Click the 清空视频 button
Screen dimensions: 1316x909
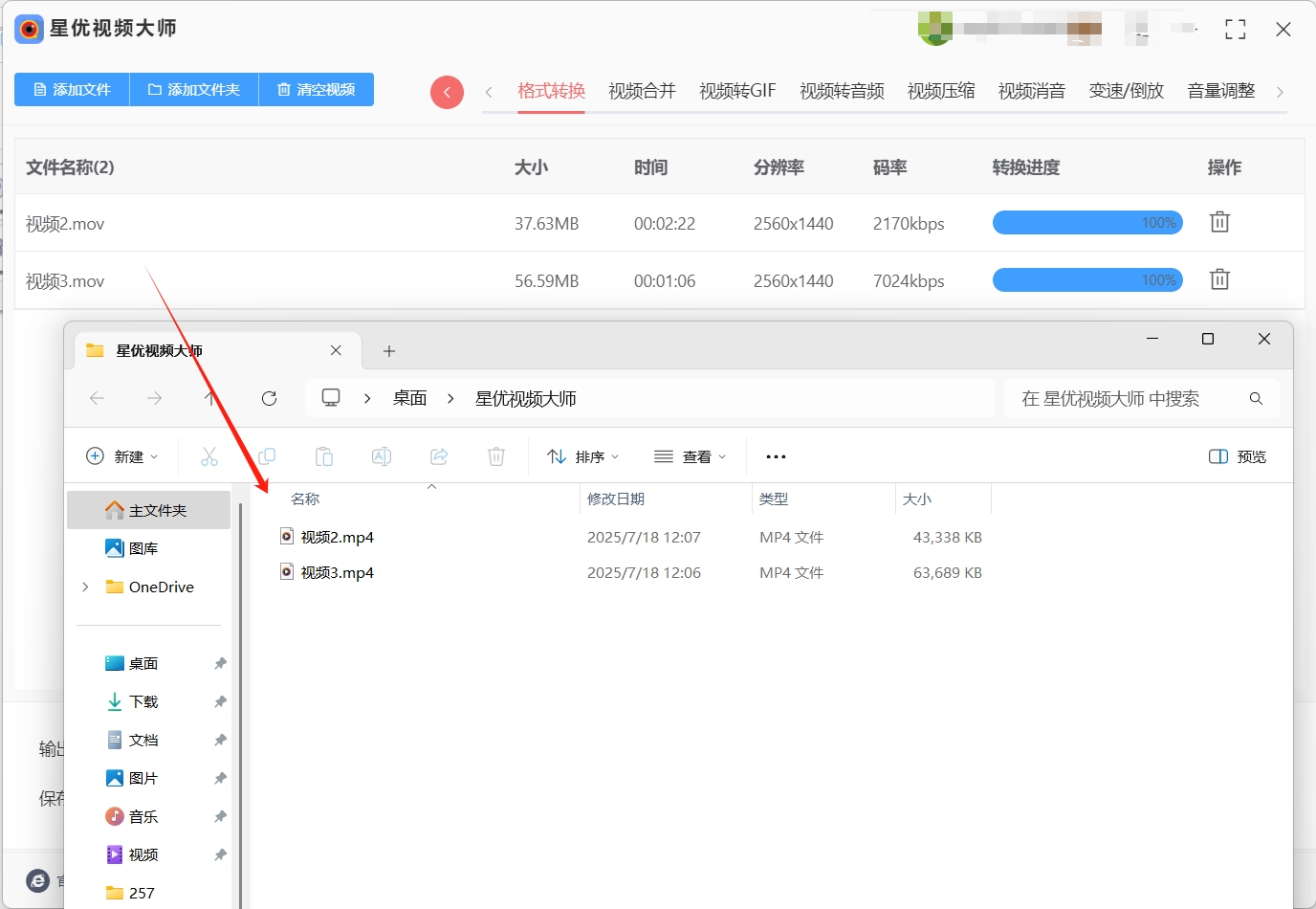pos(317,90)
